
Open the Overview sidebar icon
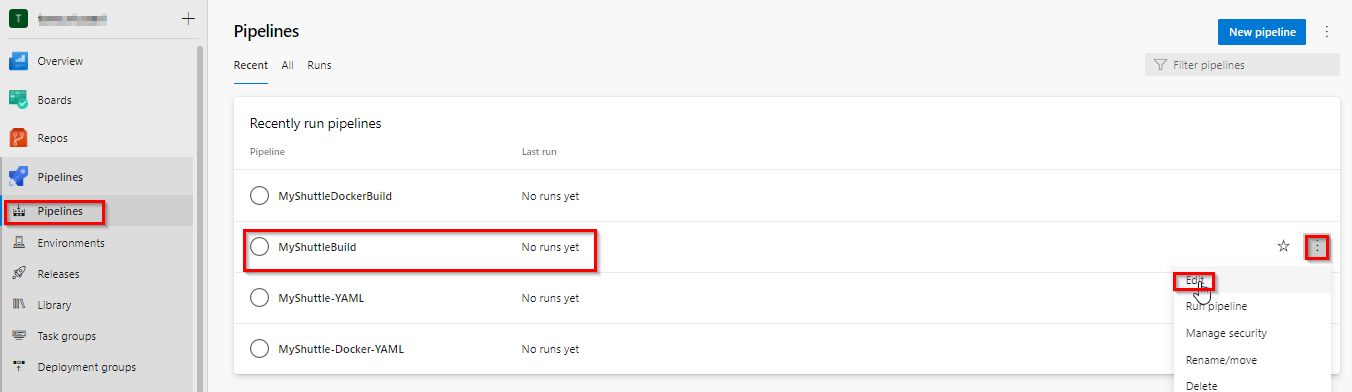[18, 61]
